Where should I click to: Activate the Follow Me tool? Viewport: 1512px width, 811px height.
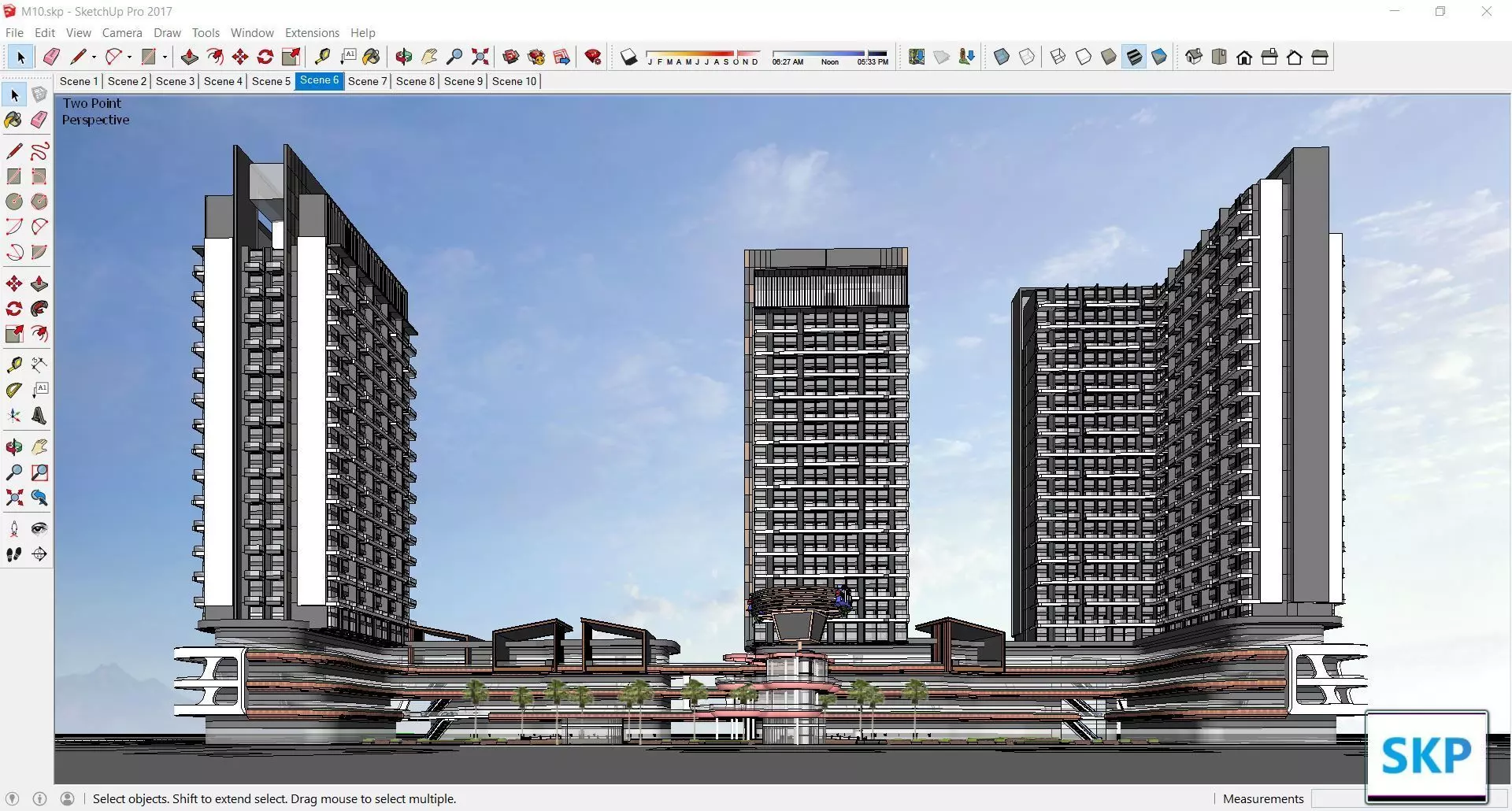(x=39, y=309)
